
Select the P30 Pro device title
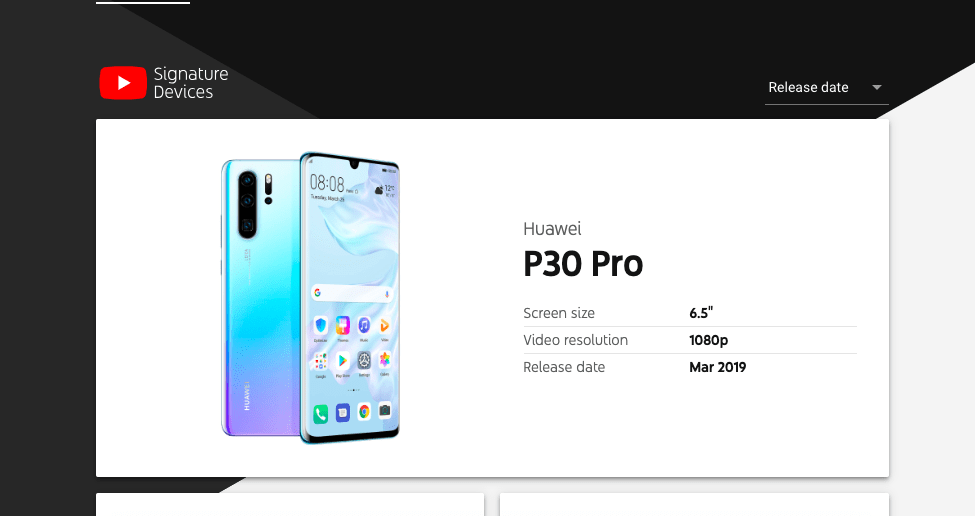(x=583, y=264)
